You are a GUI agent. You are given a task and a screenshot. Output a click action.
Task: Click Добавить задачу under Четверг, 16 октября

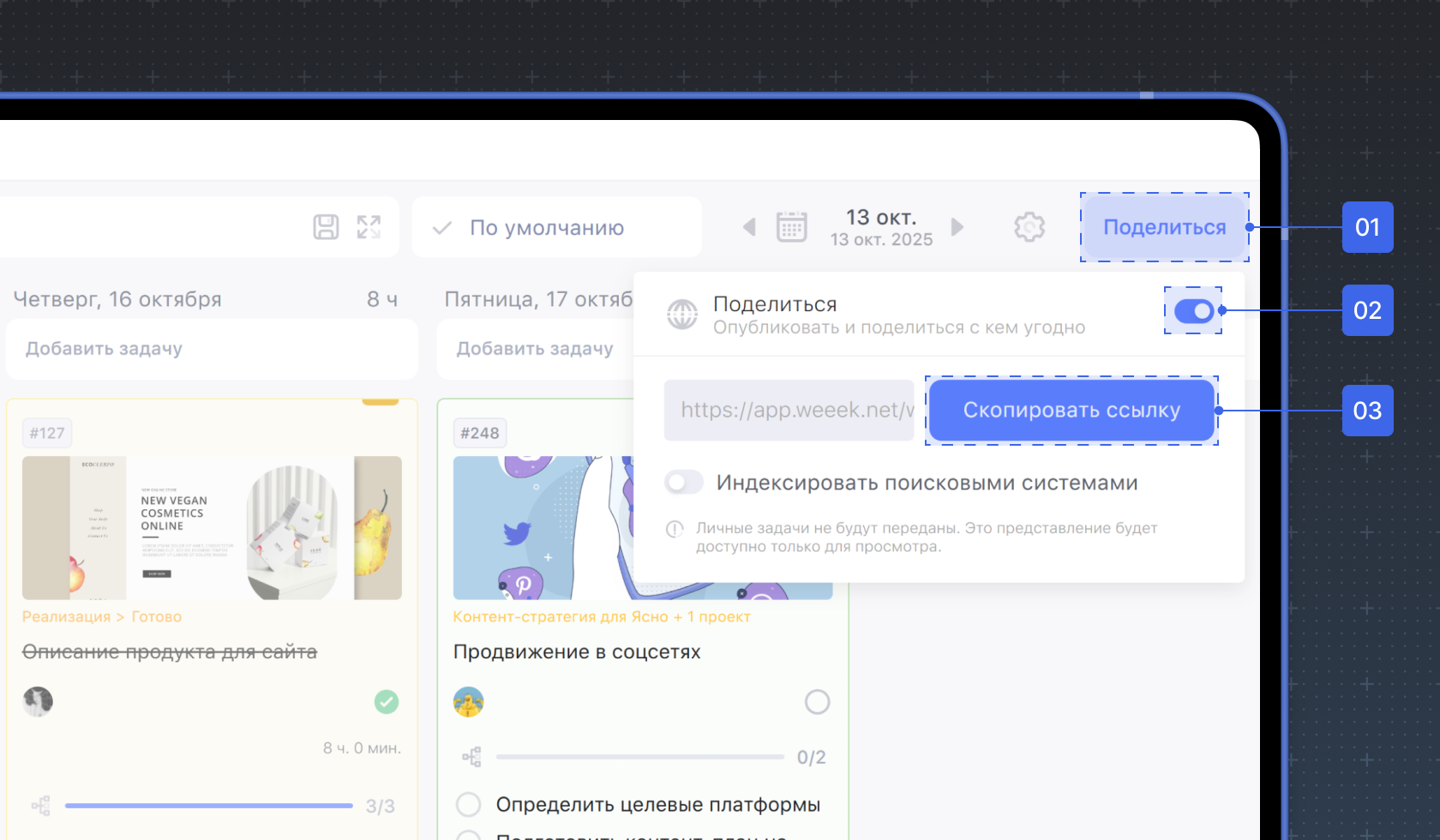pyautogui.click(x=211, y=349)
